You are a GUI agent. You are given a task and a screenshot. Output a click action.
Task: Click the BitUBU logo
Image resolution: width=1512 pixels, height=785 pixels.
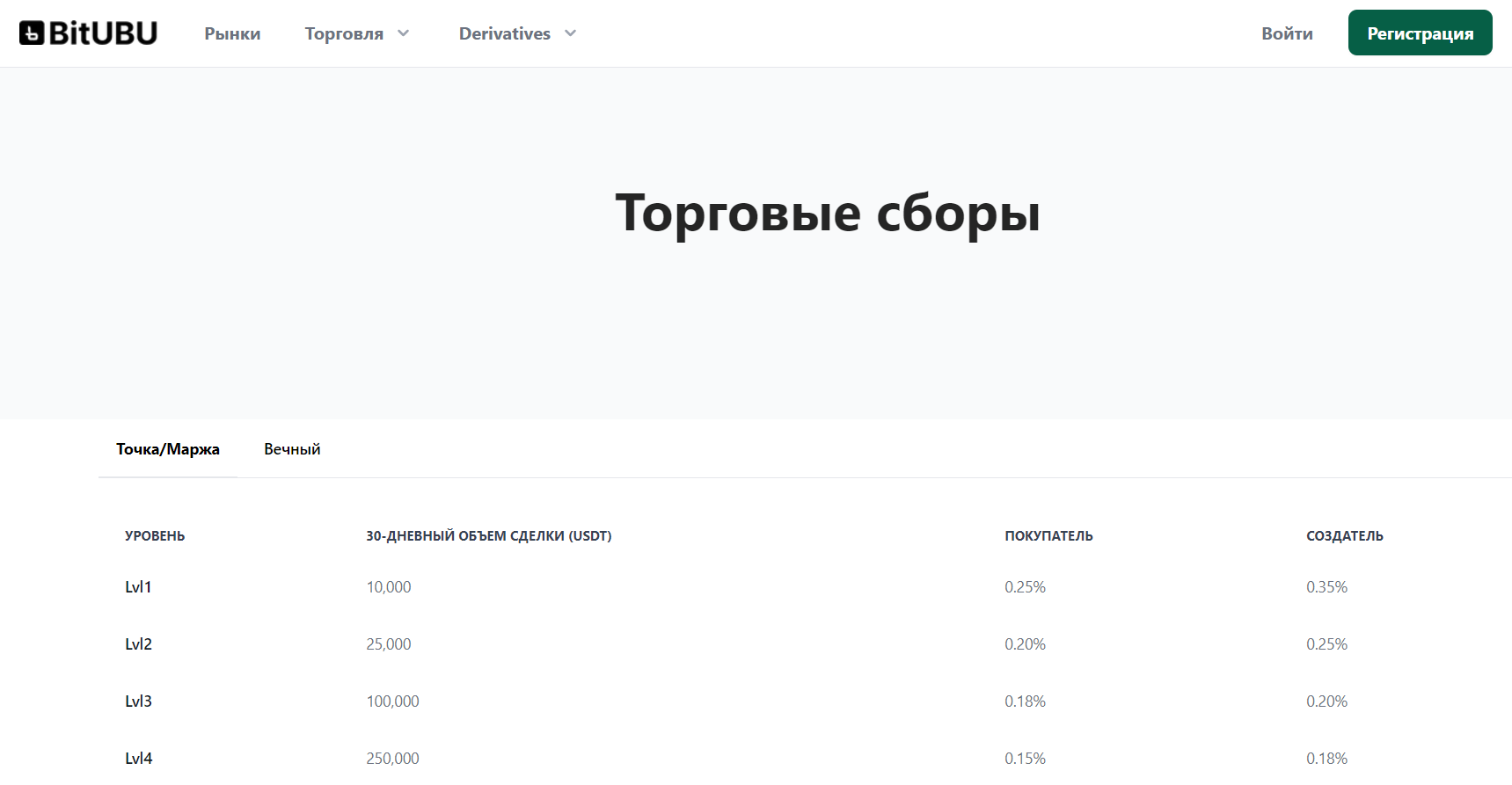click(88, 33)
